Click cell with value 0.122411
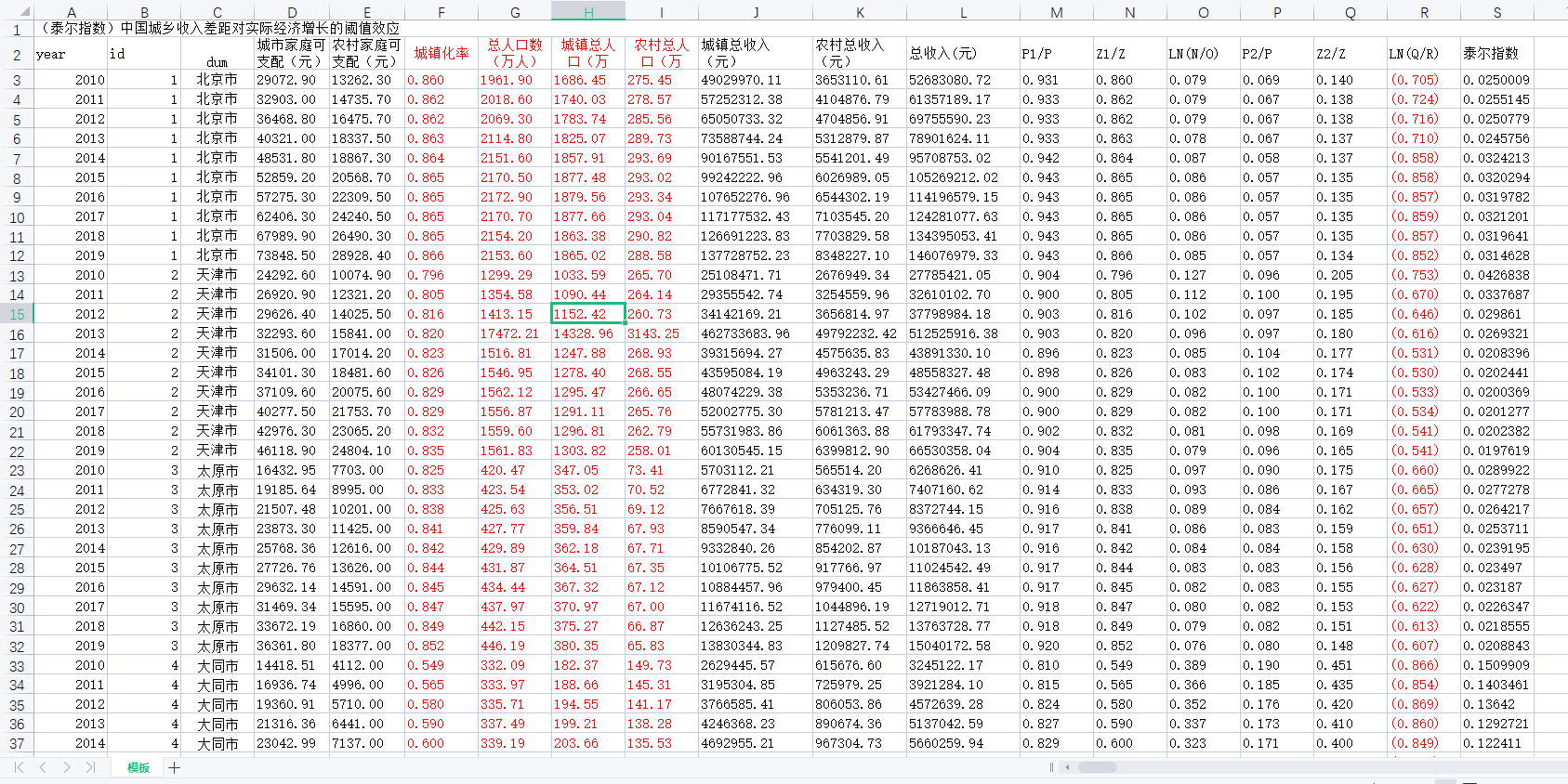The image size is (1568, 784). pos(1497,743)
